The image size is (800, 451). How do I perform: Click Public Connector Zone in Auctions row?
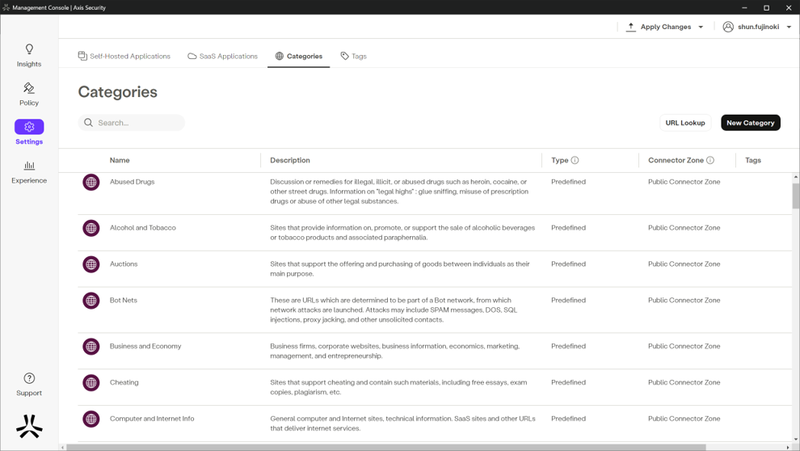tap(684, 264)
